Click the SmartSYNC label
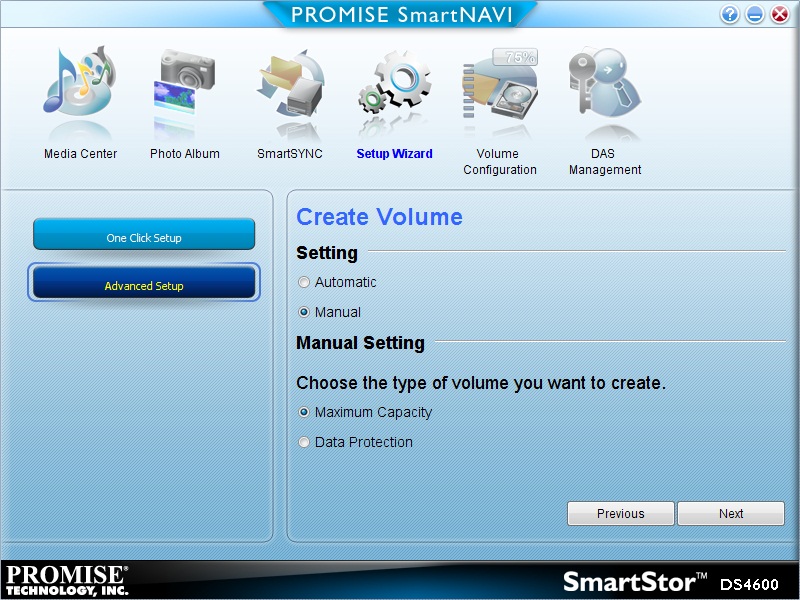The width and height of the screenshot is (800, 600). 290,154
